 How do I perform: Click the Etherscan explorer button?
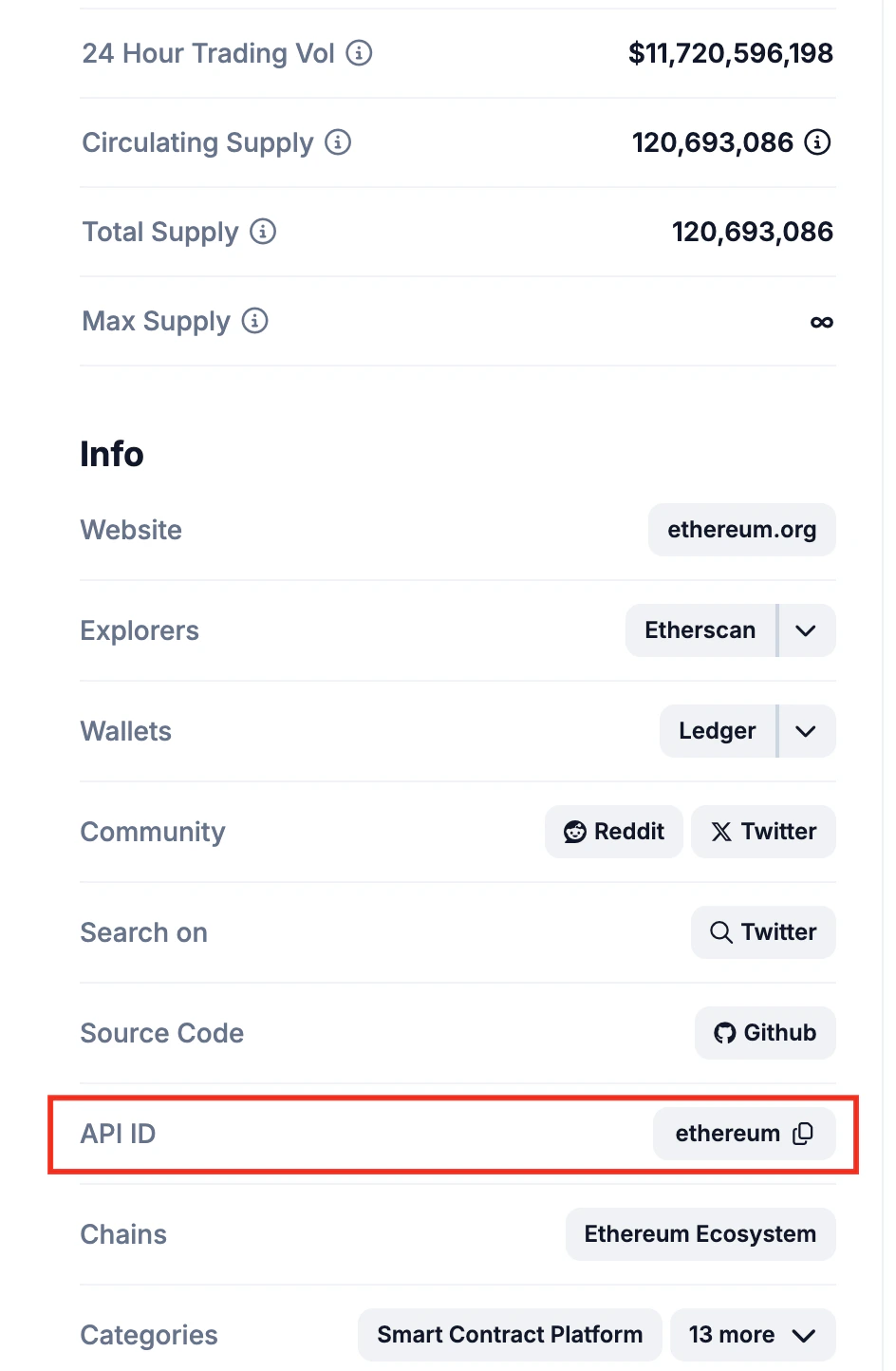tap(700, 630)
